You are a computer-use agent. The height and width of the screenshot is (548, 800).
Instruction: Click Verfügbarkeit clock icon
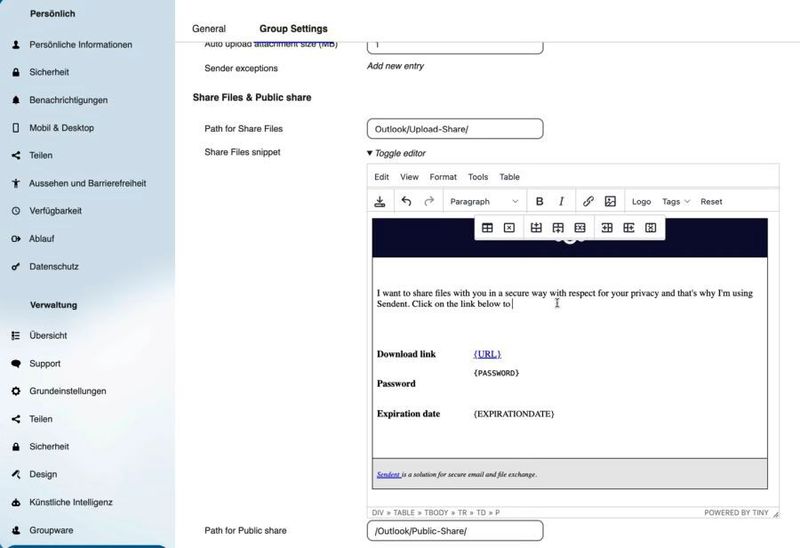coord(16,211)
